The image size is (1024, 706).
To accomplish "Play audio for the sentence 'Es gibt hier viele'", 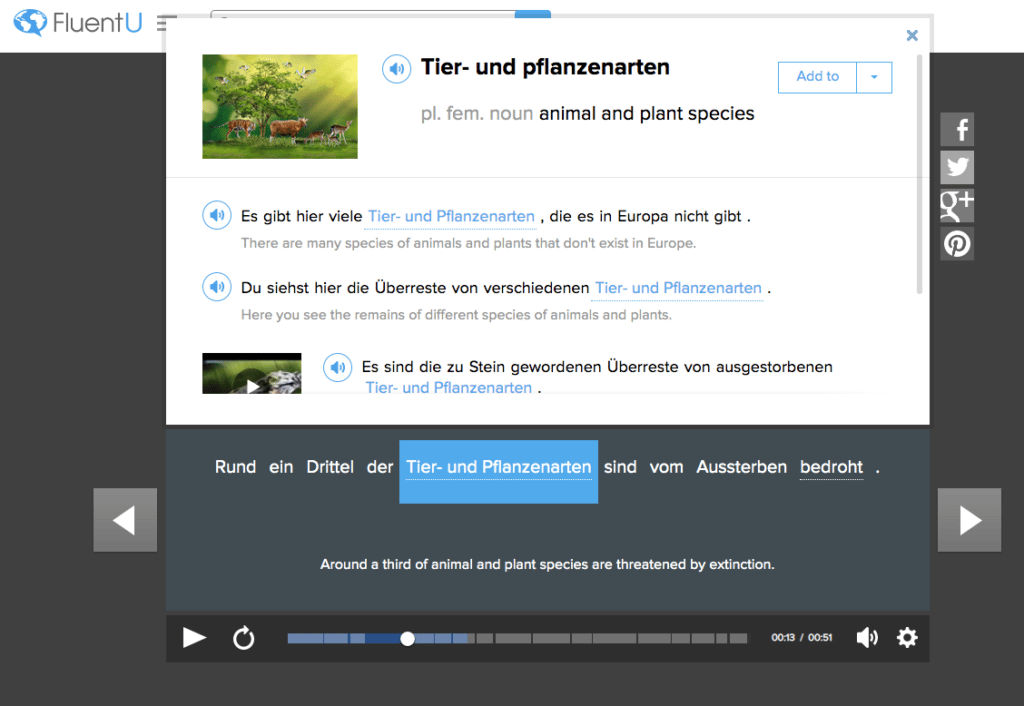I will pyautogui.click(x=217, y=215).
